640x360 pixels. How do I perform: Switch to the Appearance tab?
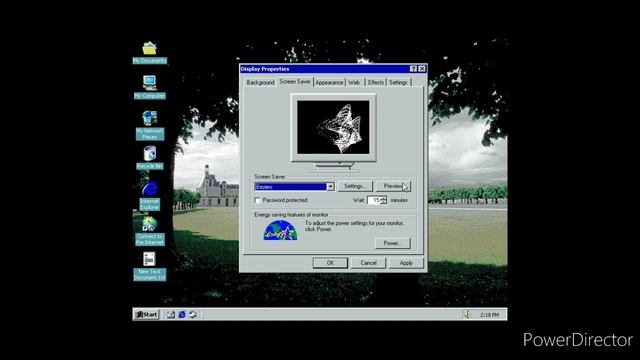click(329, 82)
